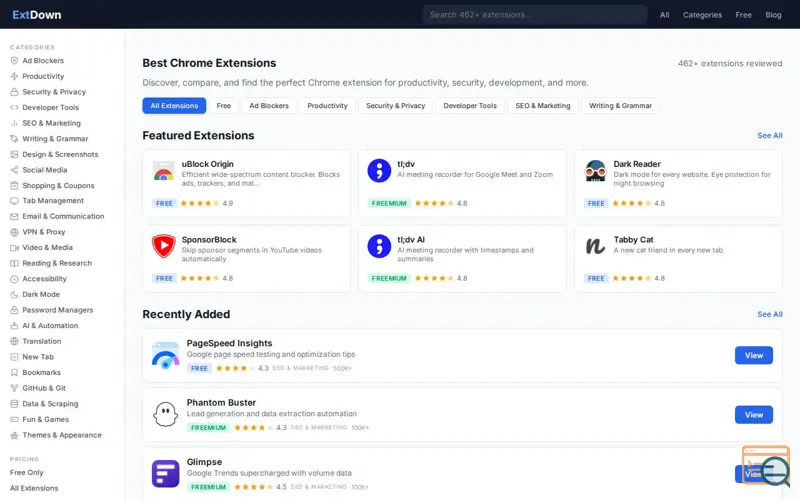This screenshot has width=800, height=500.
Task: Open Free Only under Pricing
Action: click(27, 472)
